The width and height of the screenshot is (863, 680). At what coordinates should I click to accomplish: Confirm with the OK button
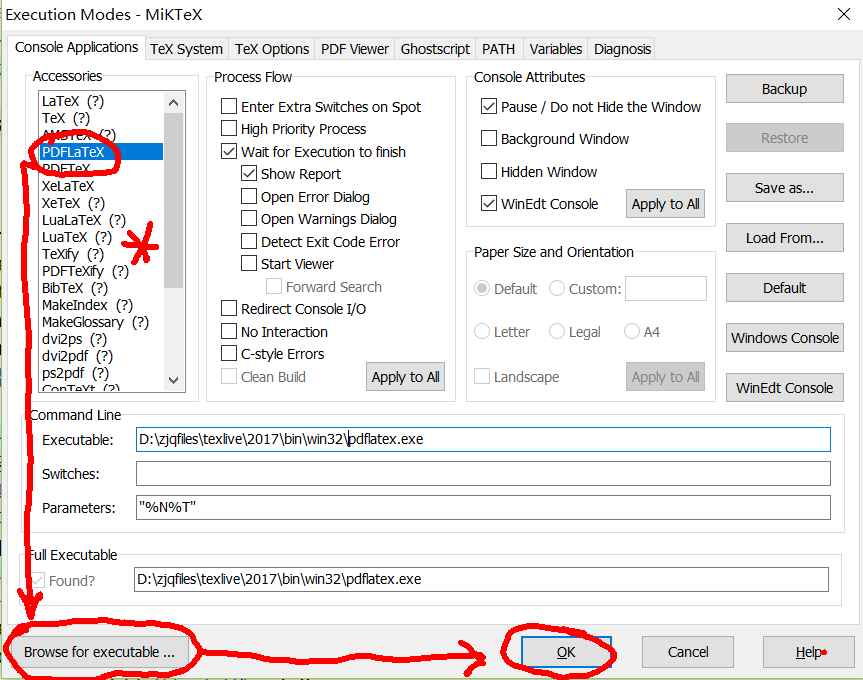point(566,652)
